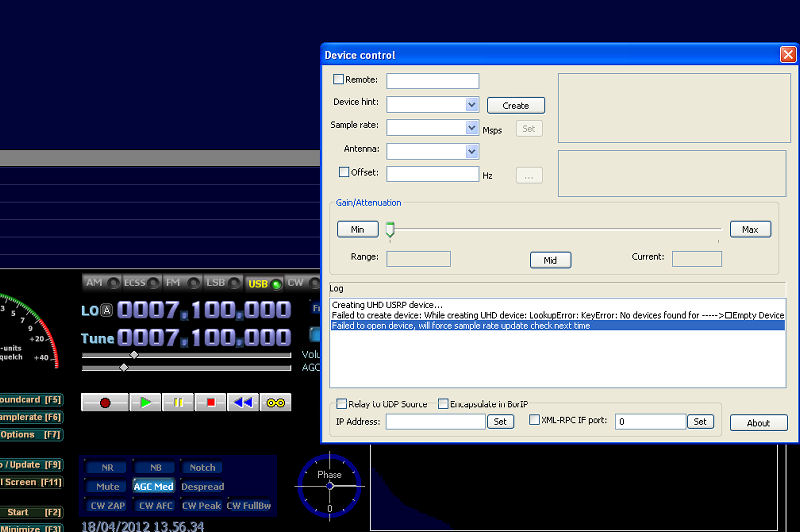Viewport: 800px width, 532px height.
Task: Select the 'Failed to create device' log line
Action: tap(558, 315)
